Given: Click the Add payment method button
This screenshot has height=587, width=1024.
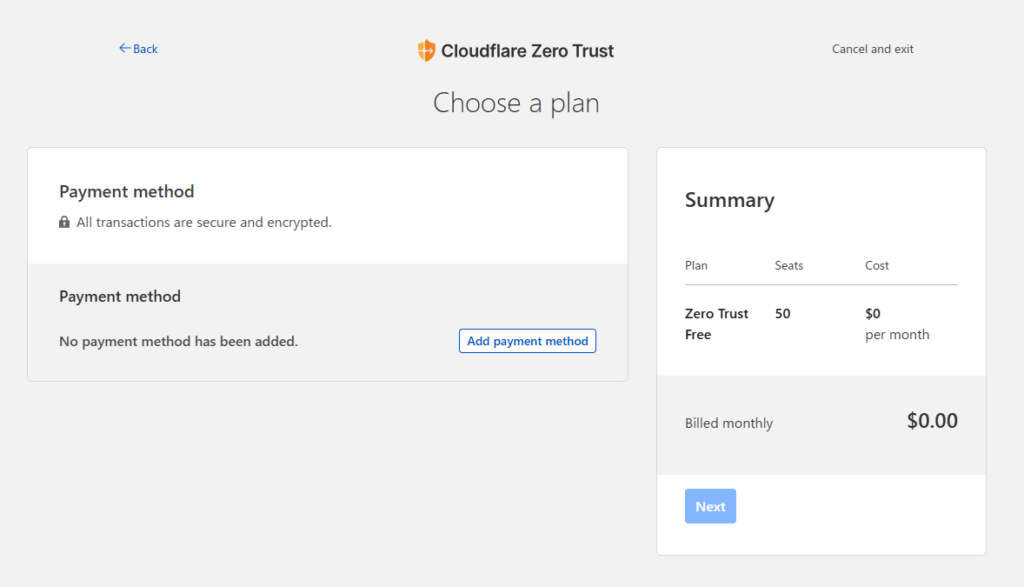Looking at the screenshot, I should [527, 340].
